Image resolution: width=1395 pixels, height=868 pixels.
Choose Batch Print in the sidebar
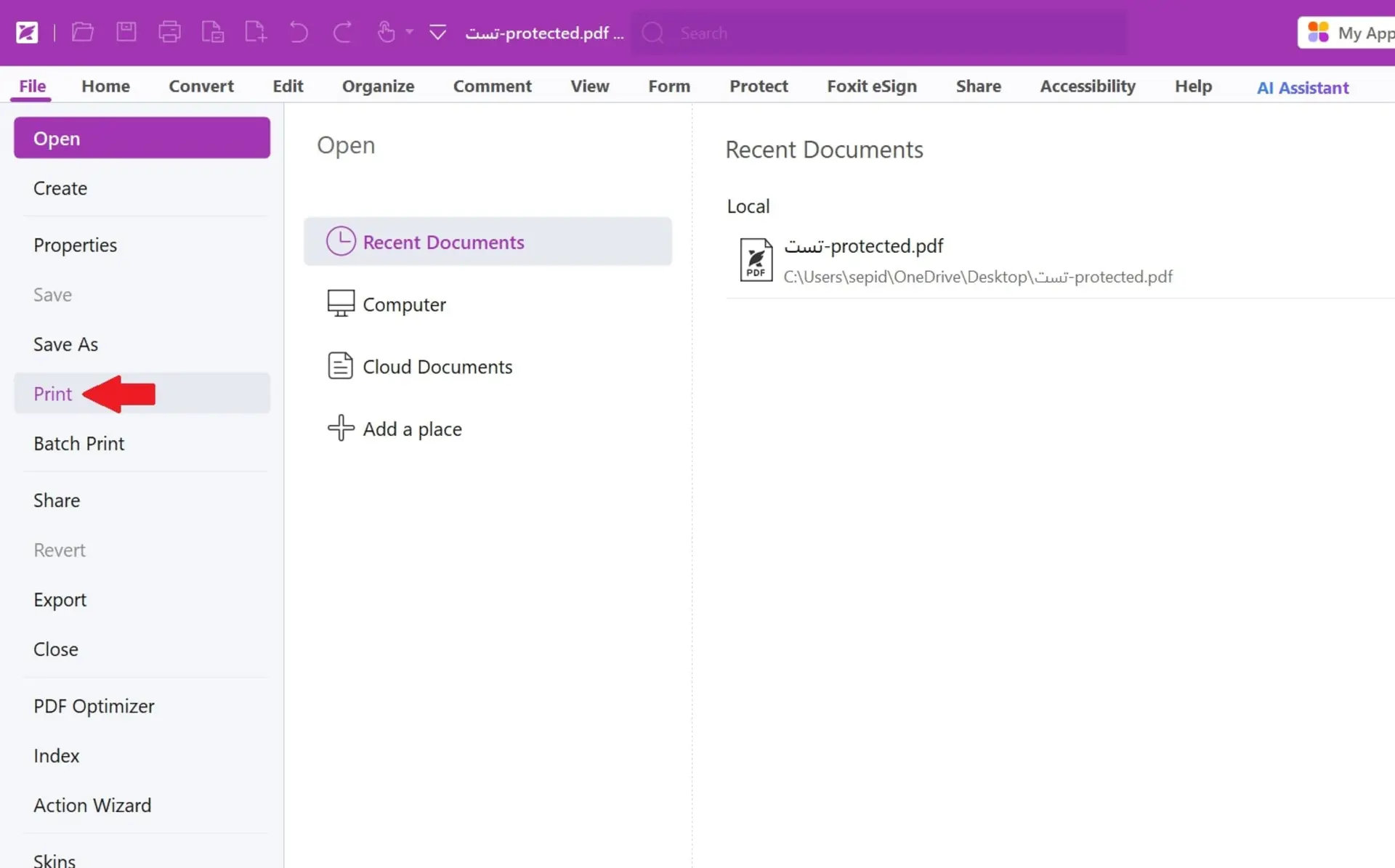pyautogui.click(x=142, y=443)
